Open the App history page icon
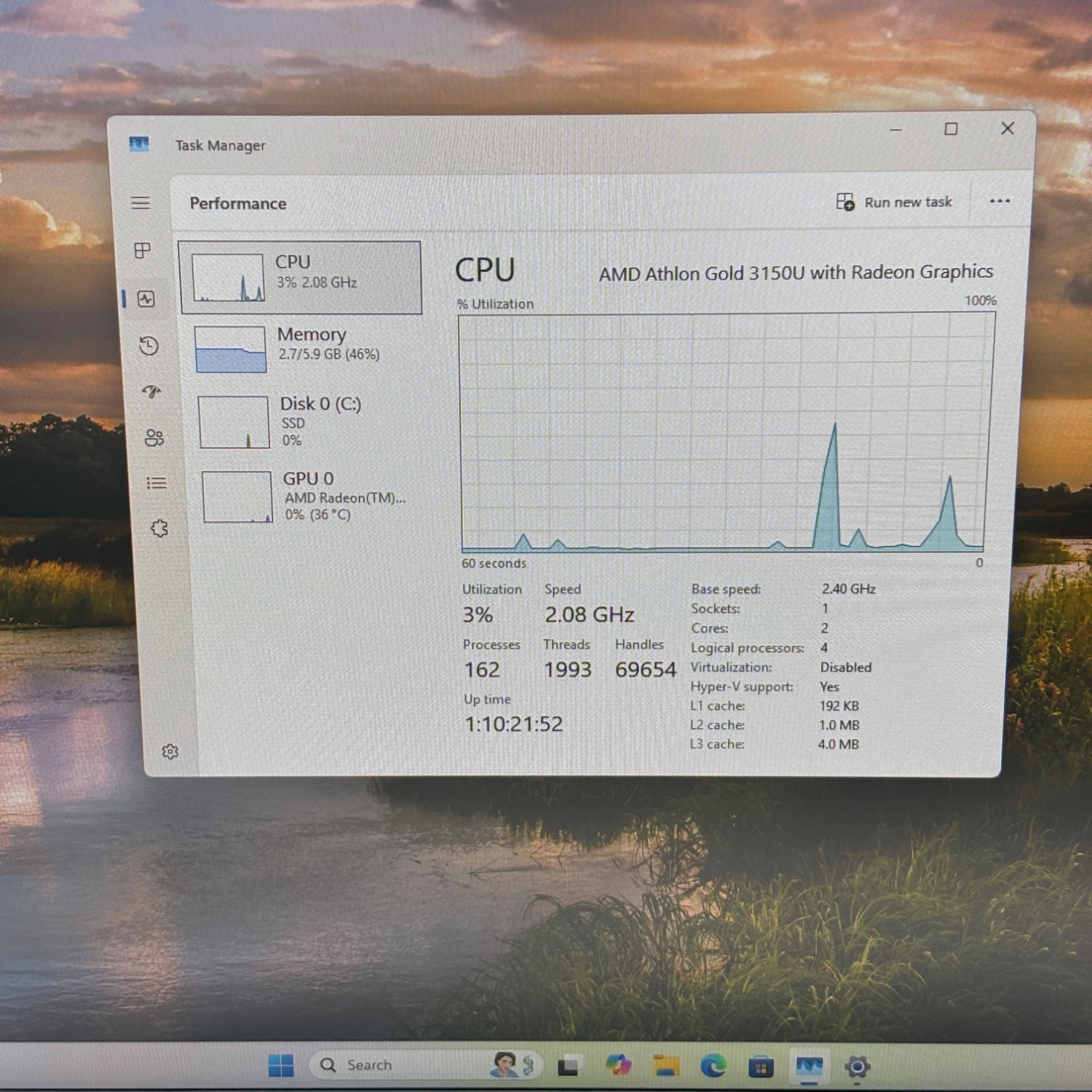 pos(149,345)
